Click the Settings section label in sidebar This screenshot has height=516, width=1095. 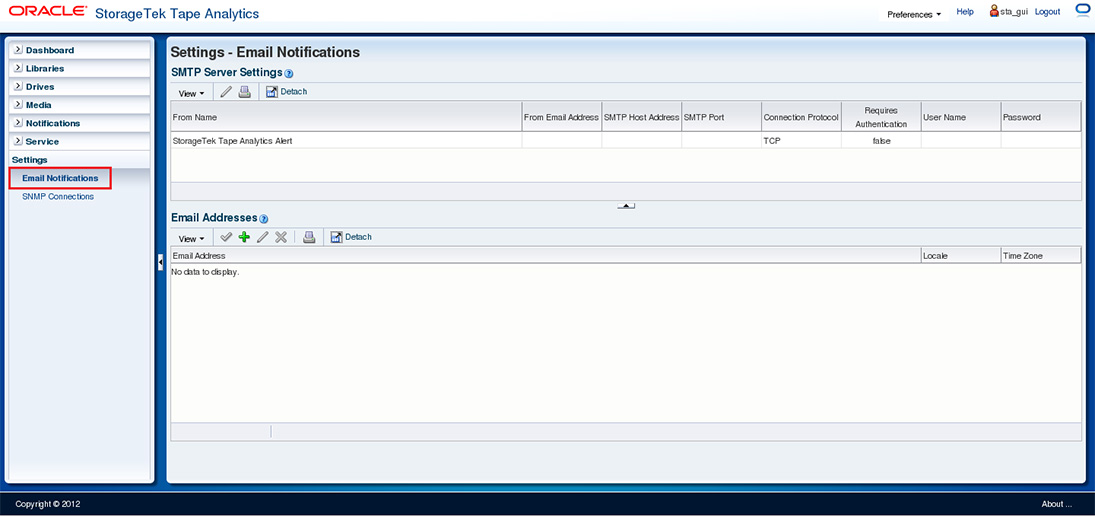click(29, 160)
